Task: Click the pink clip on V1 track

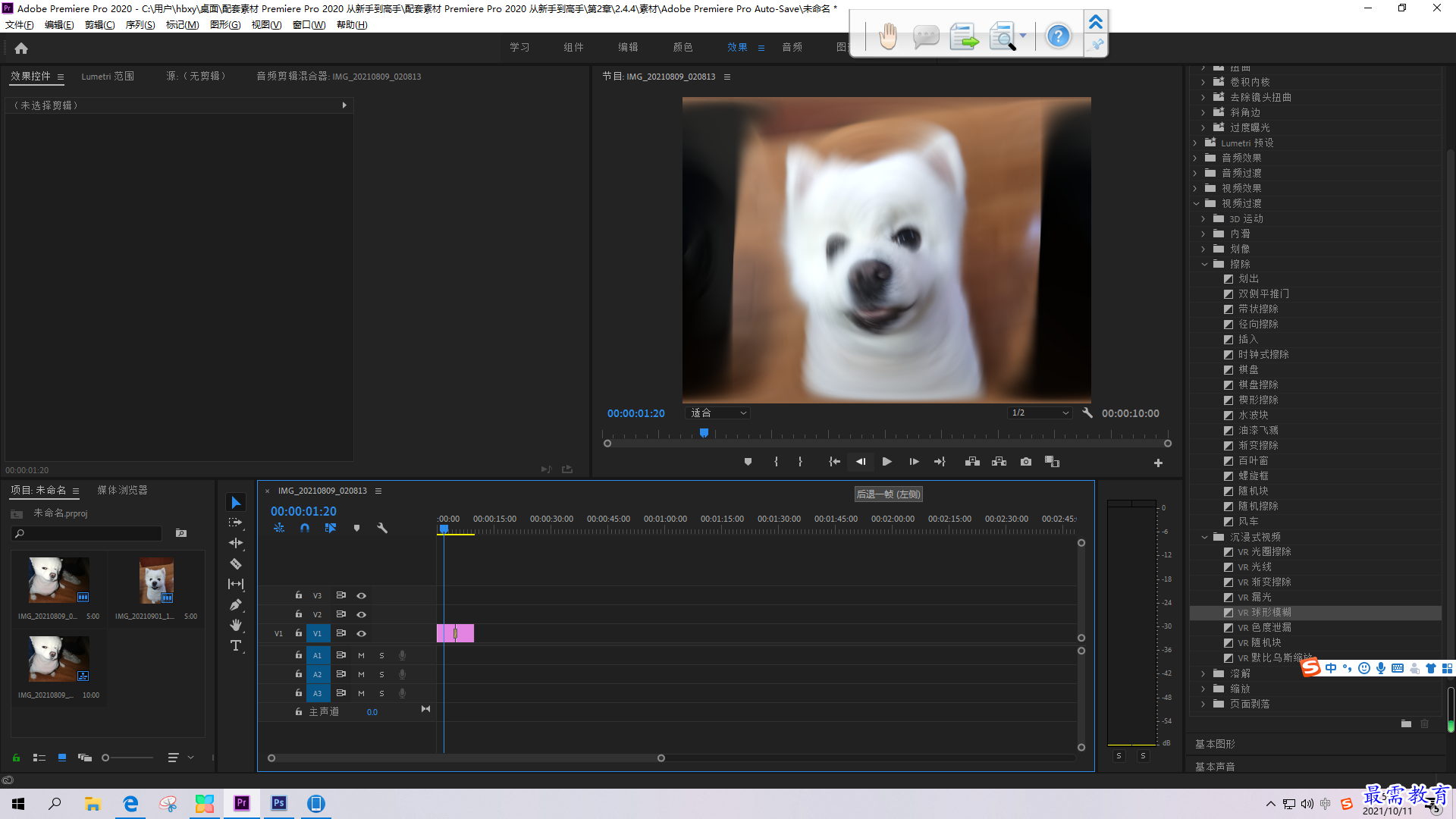Action: (x=455, y=633)
